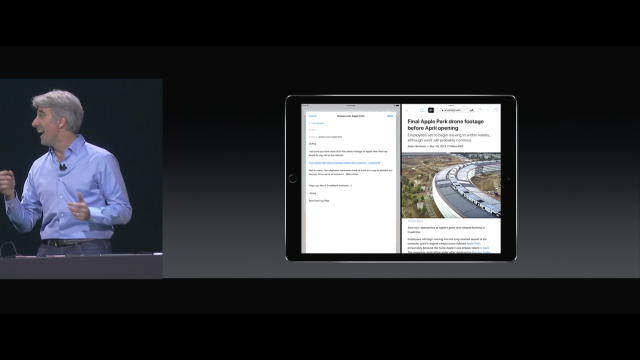The image size is (640, 360).
Task: Add a new Safari tab with plus
Action: (x=488, y=110)
